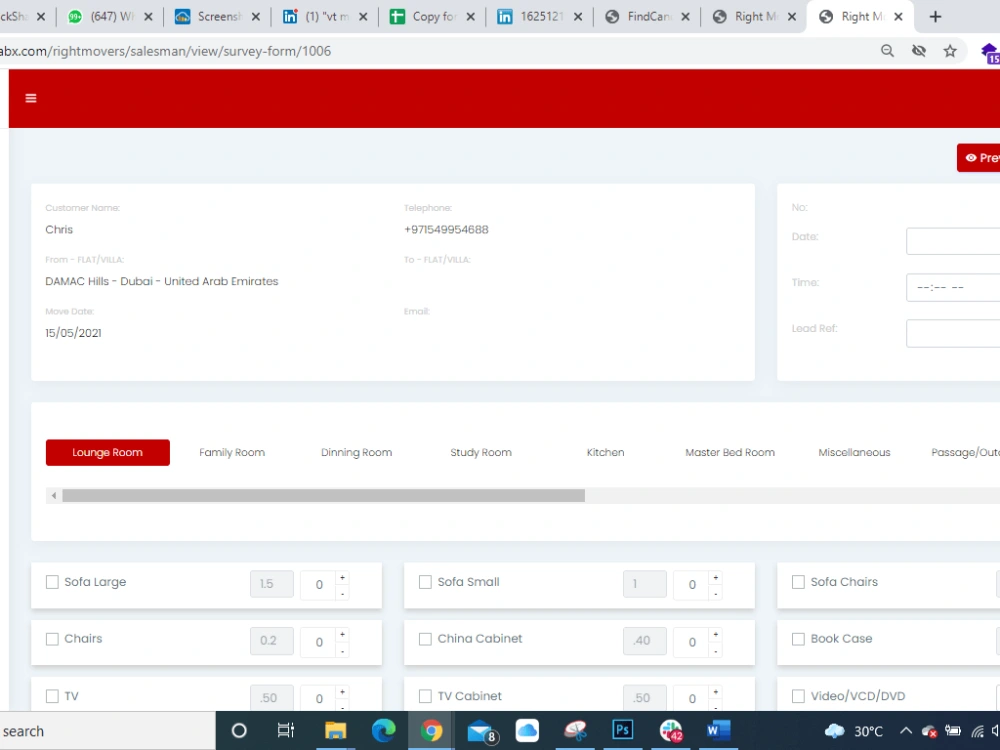Image resolution: width=1000 pixels, height=750 pixels.
Task: Increase TV Cabinet quantity with plus
Action: point(716,692)
